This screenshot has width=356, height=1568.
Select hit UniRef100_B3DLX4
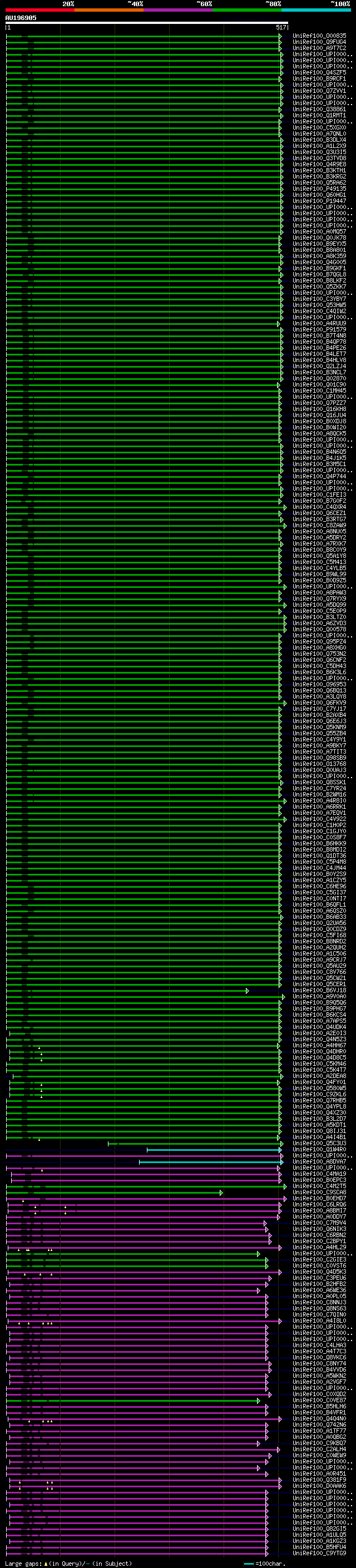click(x=319, y=140)
